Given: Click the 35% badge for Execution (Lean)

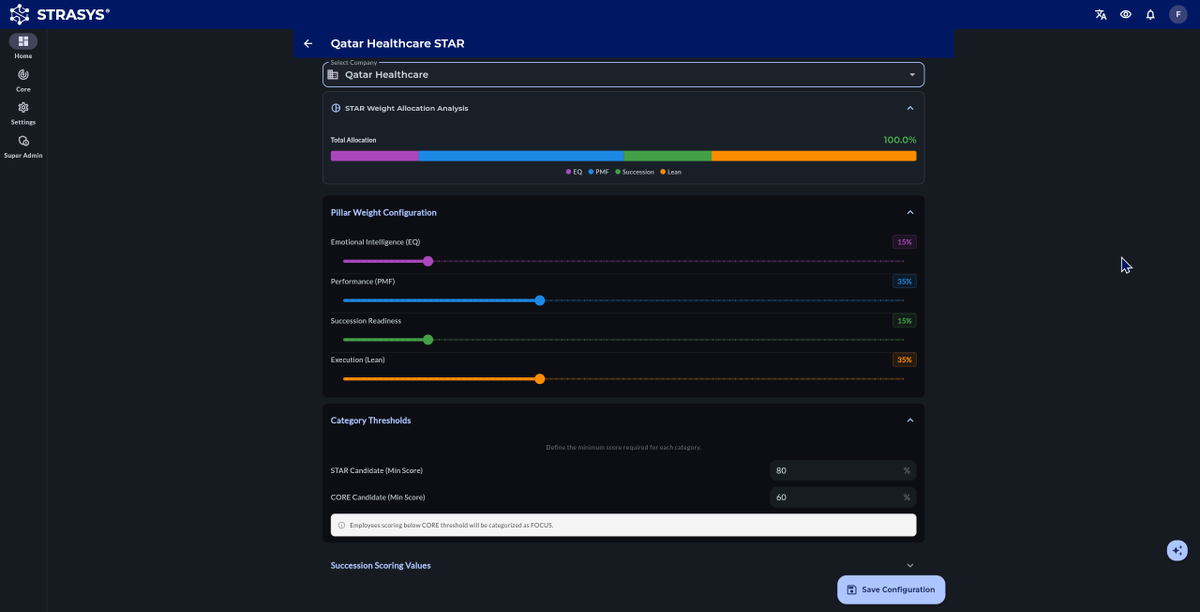Looking at the screenshot, I should 904,360.
